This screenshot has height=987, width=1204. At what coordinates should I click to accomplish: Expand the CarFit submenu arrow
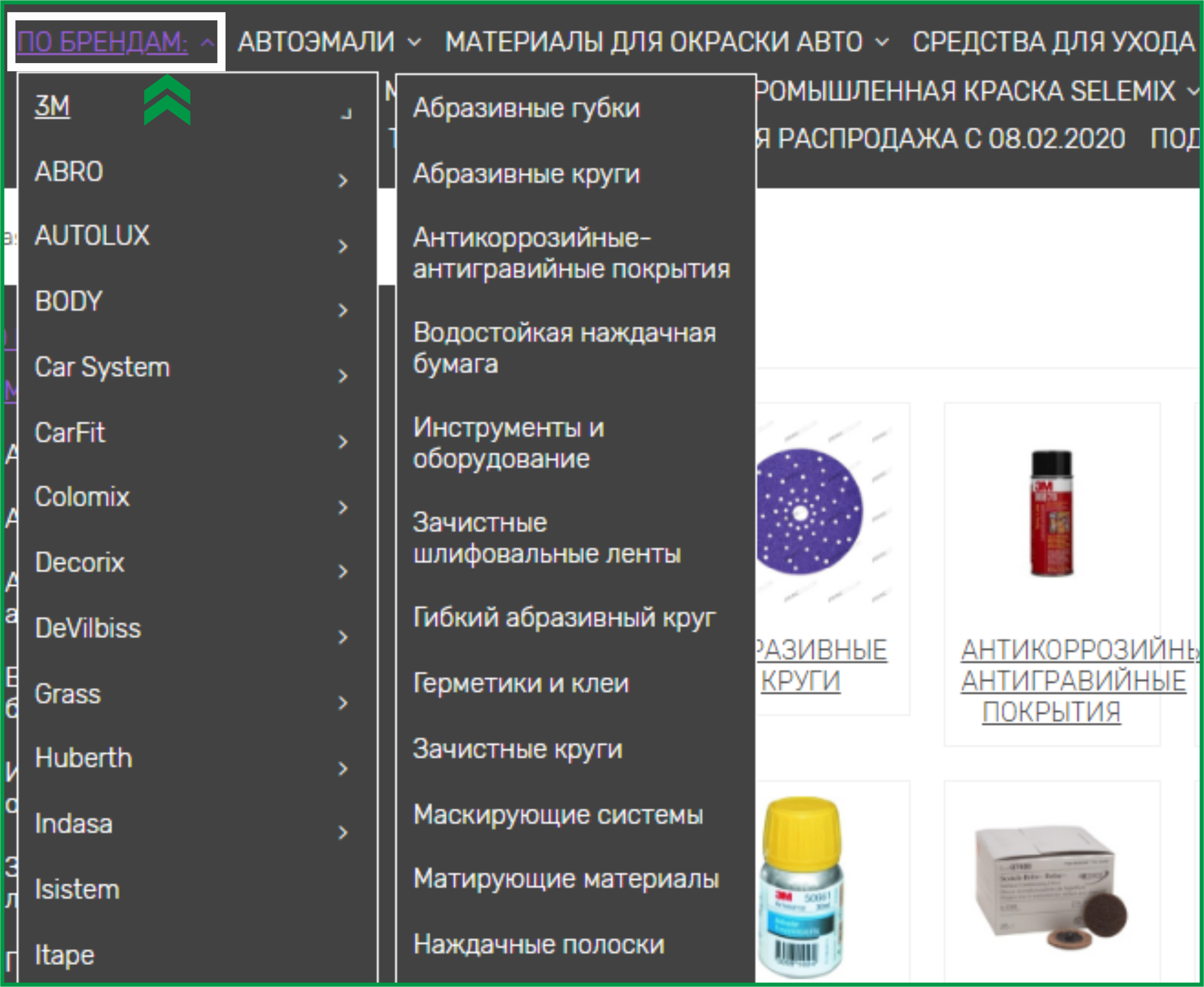tap(343, 442)
